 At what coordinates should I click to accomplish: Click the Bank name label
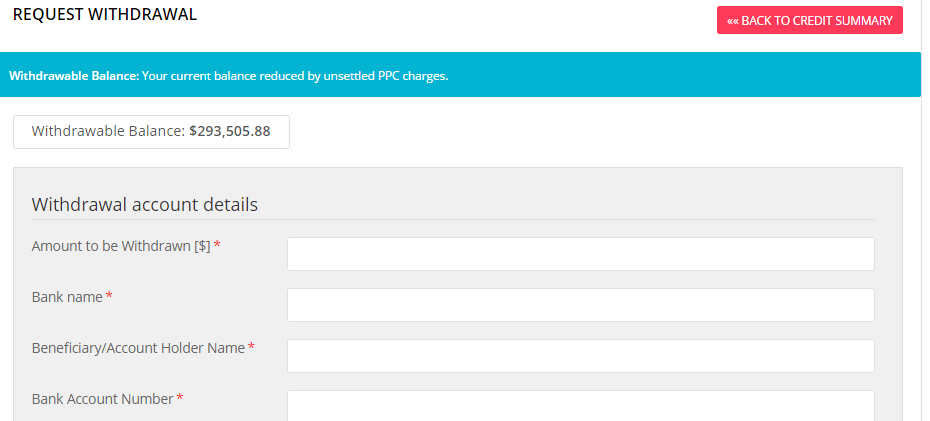(x=67, y=297)
